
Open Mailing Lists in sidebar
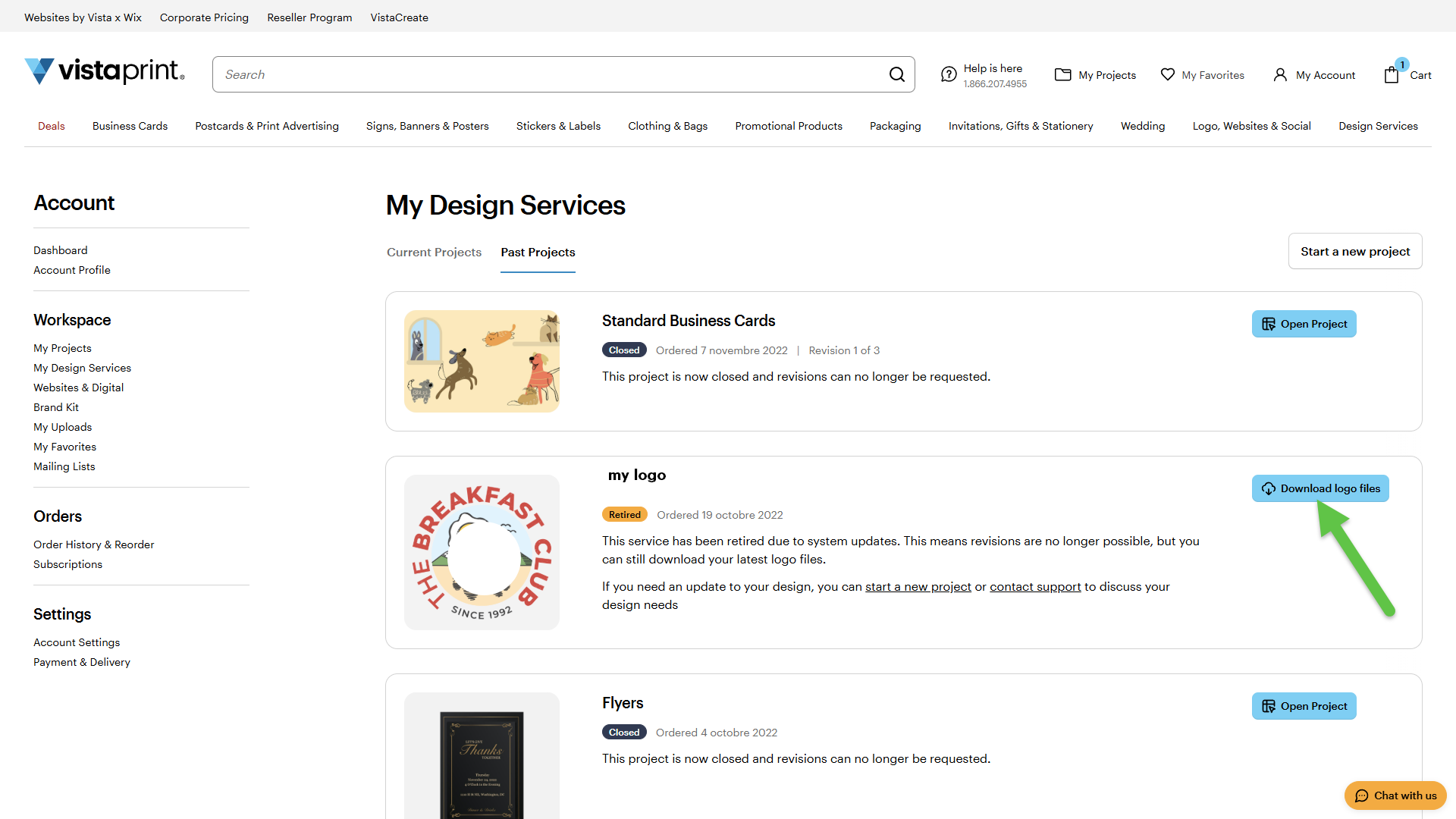coord(64,466)
